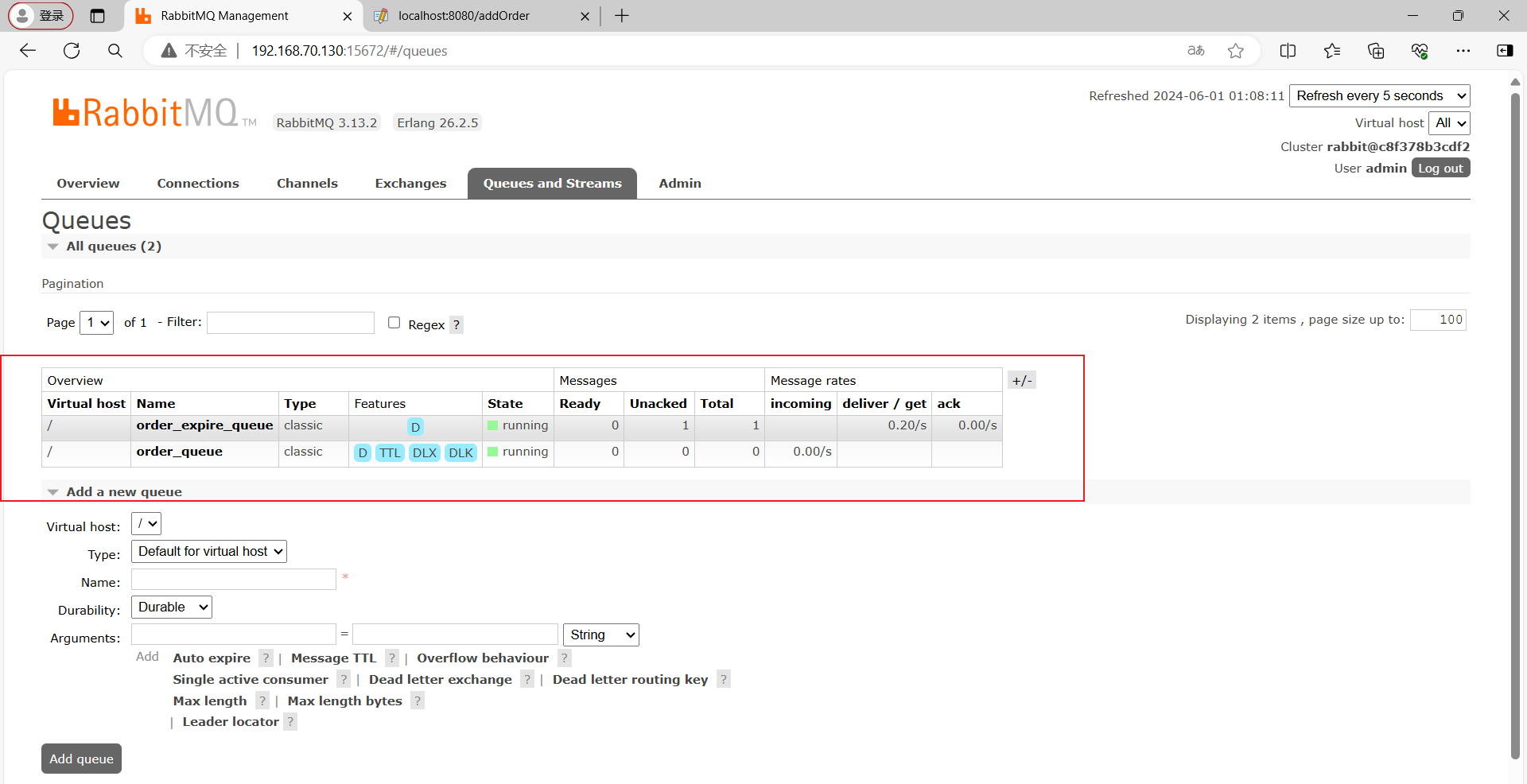Open a new browser tab

coord(622,16)
